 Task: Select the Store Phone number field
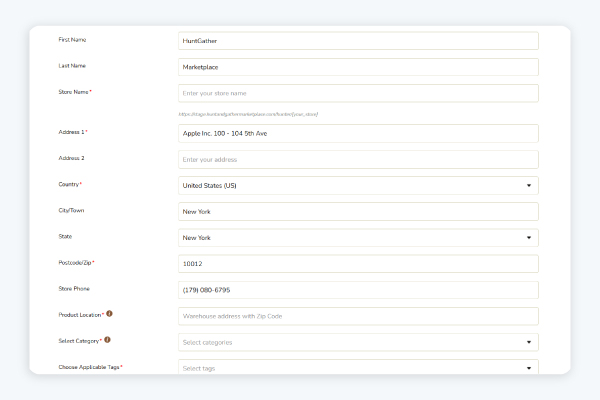pos(357,290)
